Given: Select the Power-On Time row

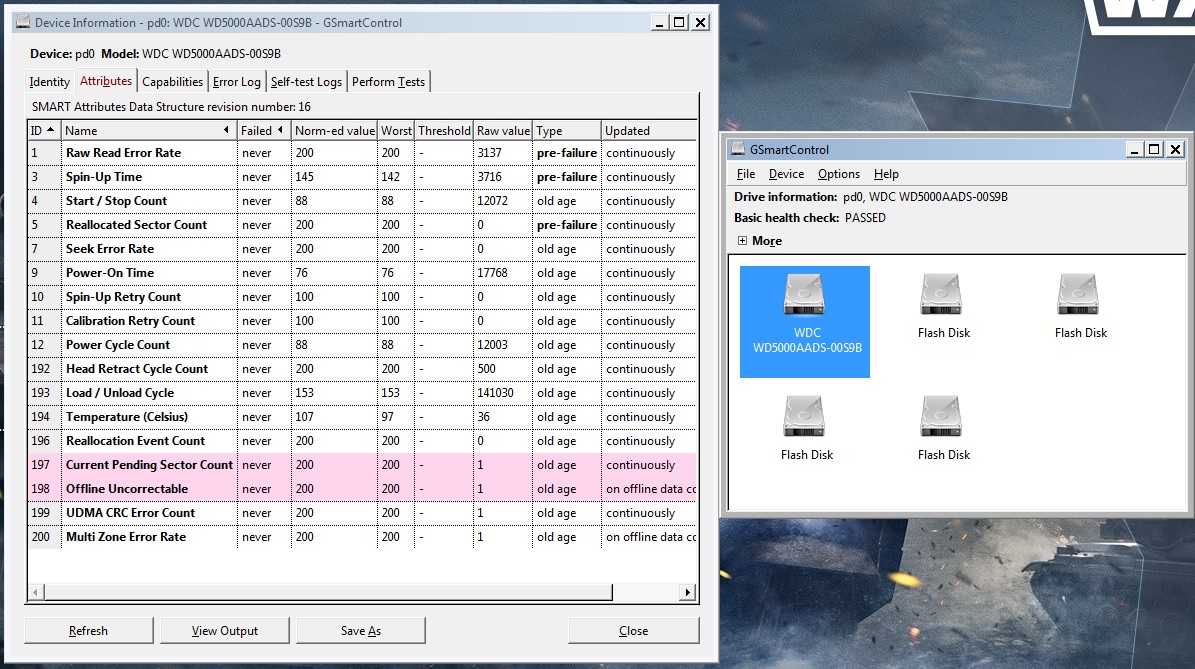Looking at the screenshot, I should point(362,273).
